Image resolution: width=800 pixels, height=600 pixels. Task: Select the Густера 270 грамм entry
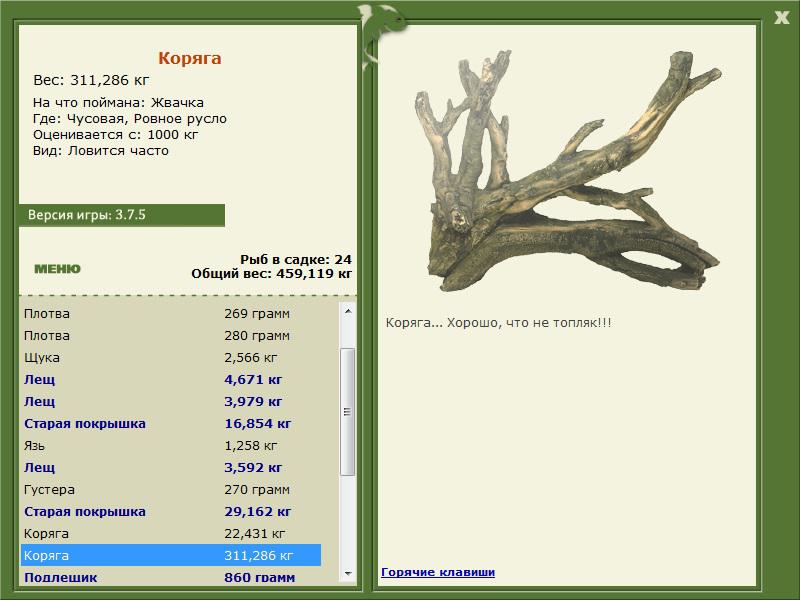(171, 489)
